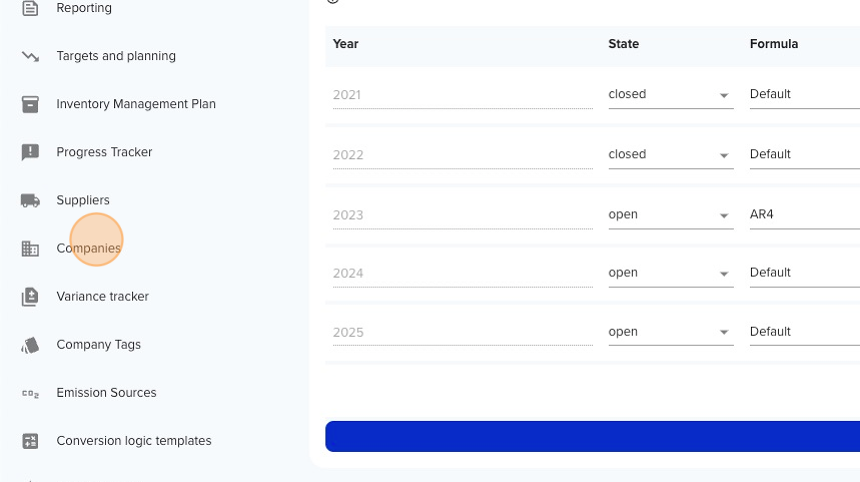
Task: Click the Inventory Management Plan box icon
Action: (x=30, y=104)
